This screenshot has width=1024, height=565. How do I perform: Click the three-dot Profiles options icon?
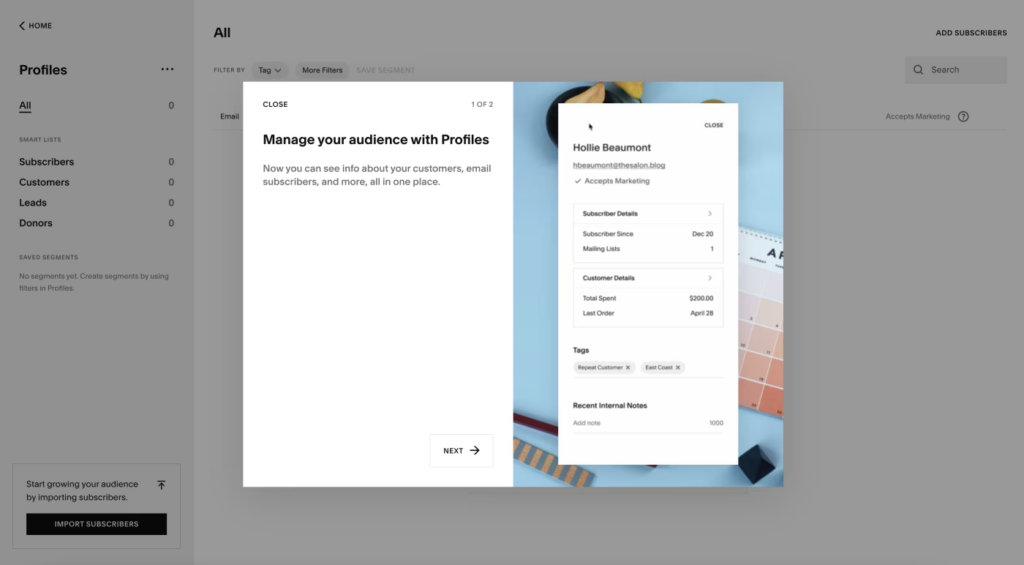point(167,70)
